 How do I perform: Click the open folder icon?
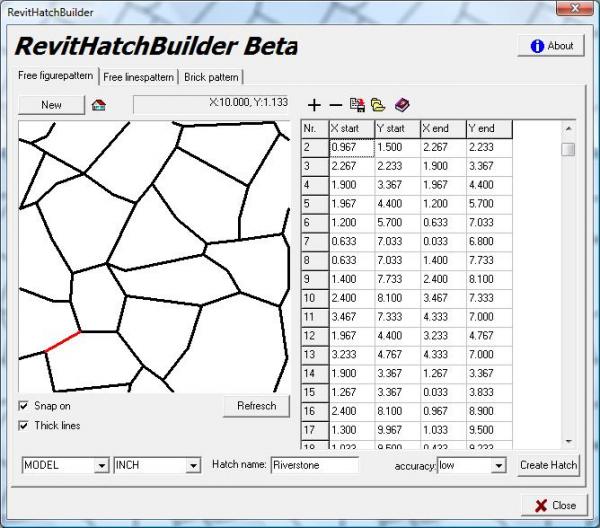click(x=378, y=105)
